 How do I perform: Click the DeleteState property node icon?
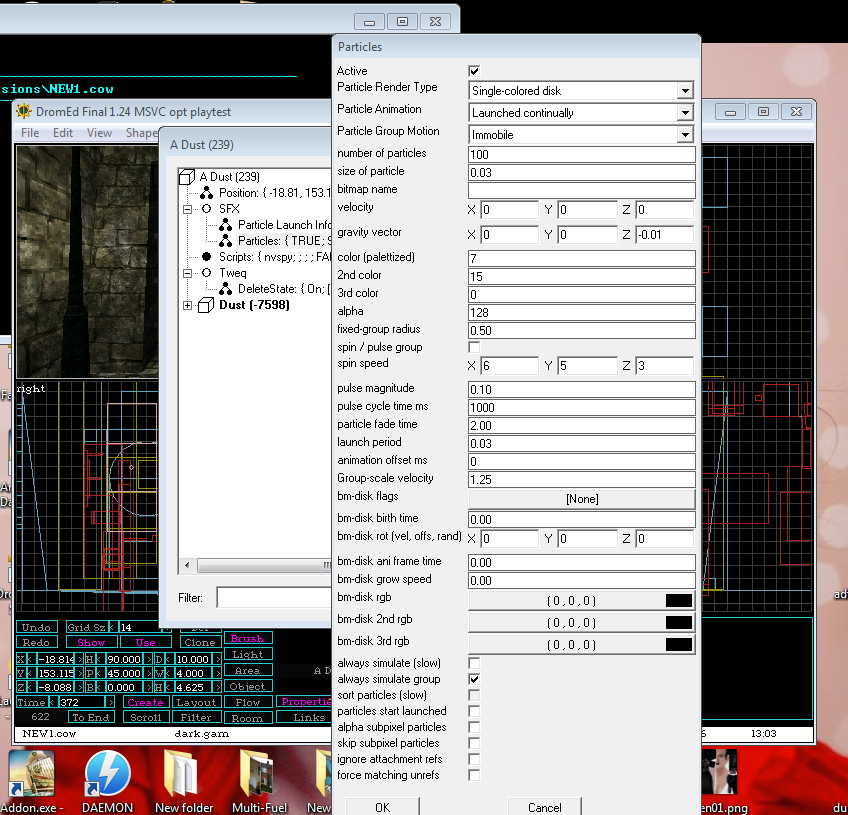[x=225, y=289]
